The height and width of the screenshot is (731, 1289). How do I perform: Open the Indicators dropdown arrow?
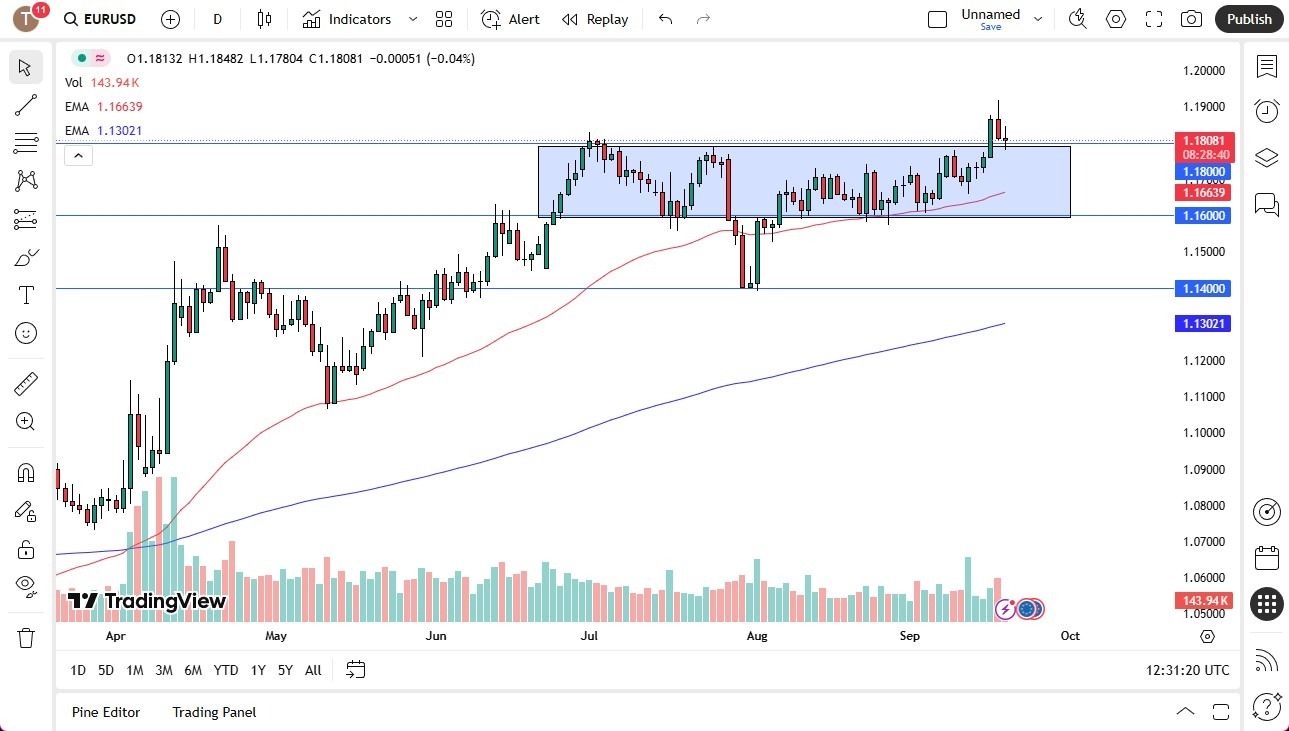(411, 19)
